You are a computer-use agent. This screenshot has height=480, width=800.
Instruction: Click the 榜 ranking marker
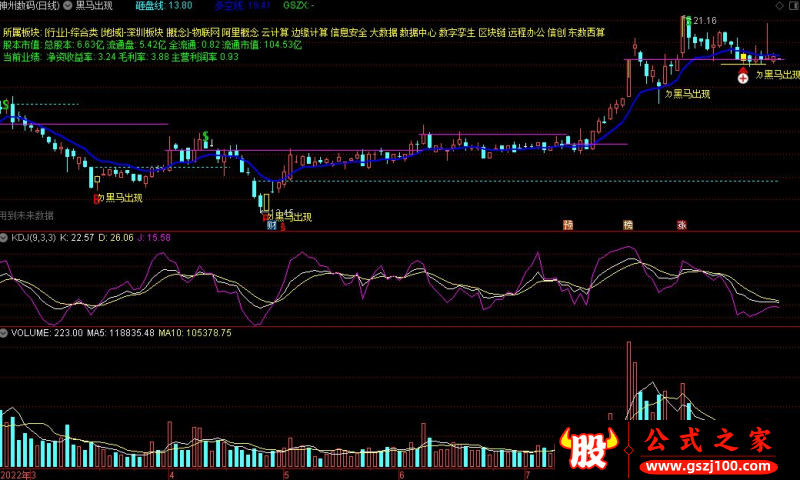628,225
